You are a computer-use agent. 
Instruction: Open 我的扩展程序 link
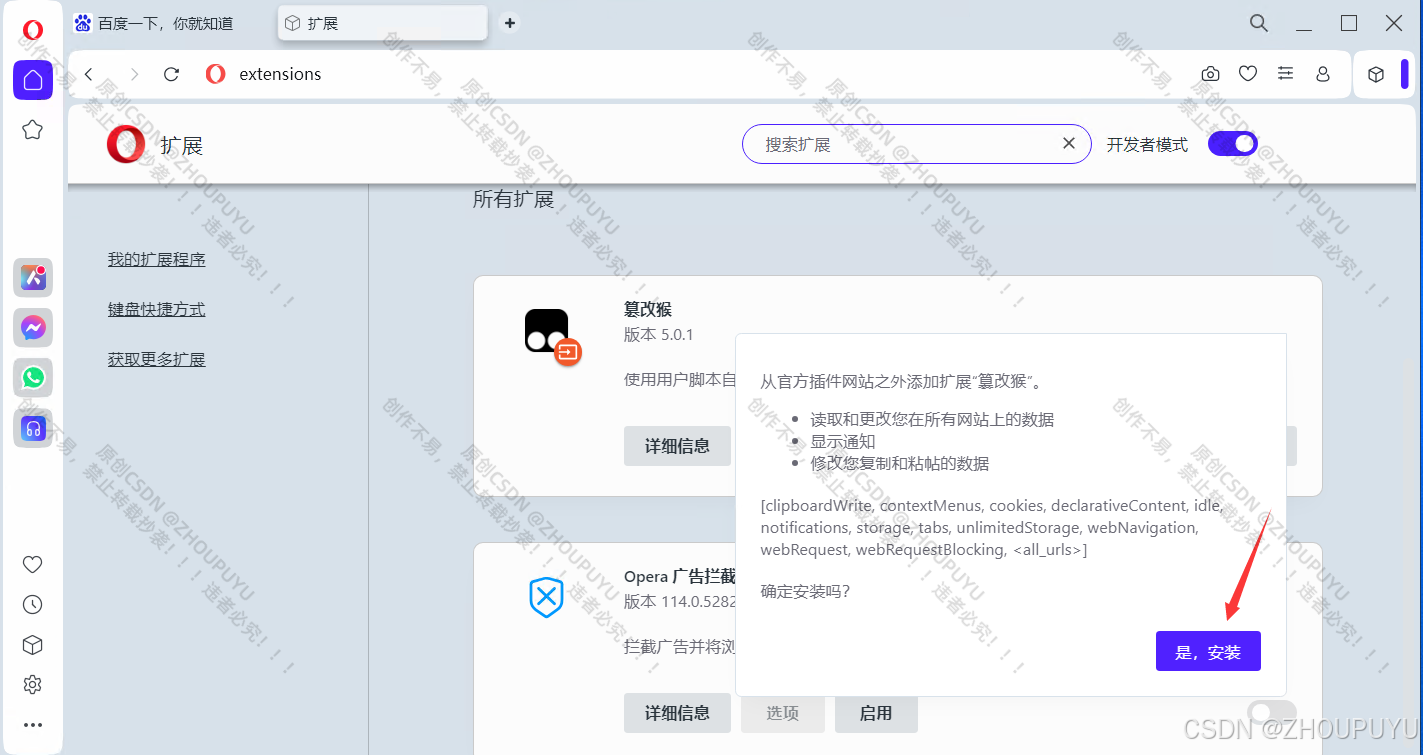[157, 260]
